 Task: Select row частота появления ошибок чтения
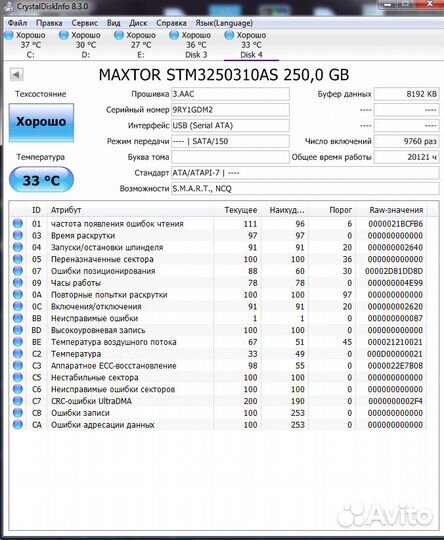[x=219, y=224]
